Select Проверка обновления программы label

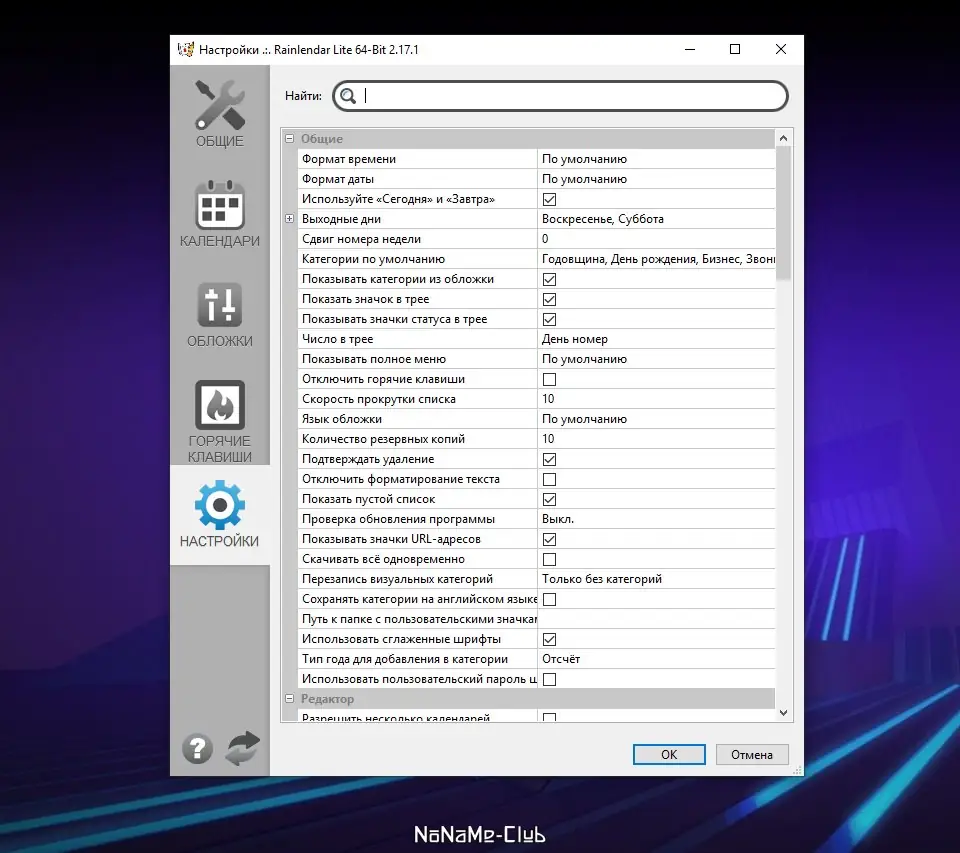(x=399, y=519)
